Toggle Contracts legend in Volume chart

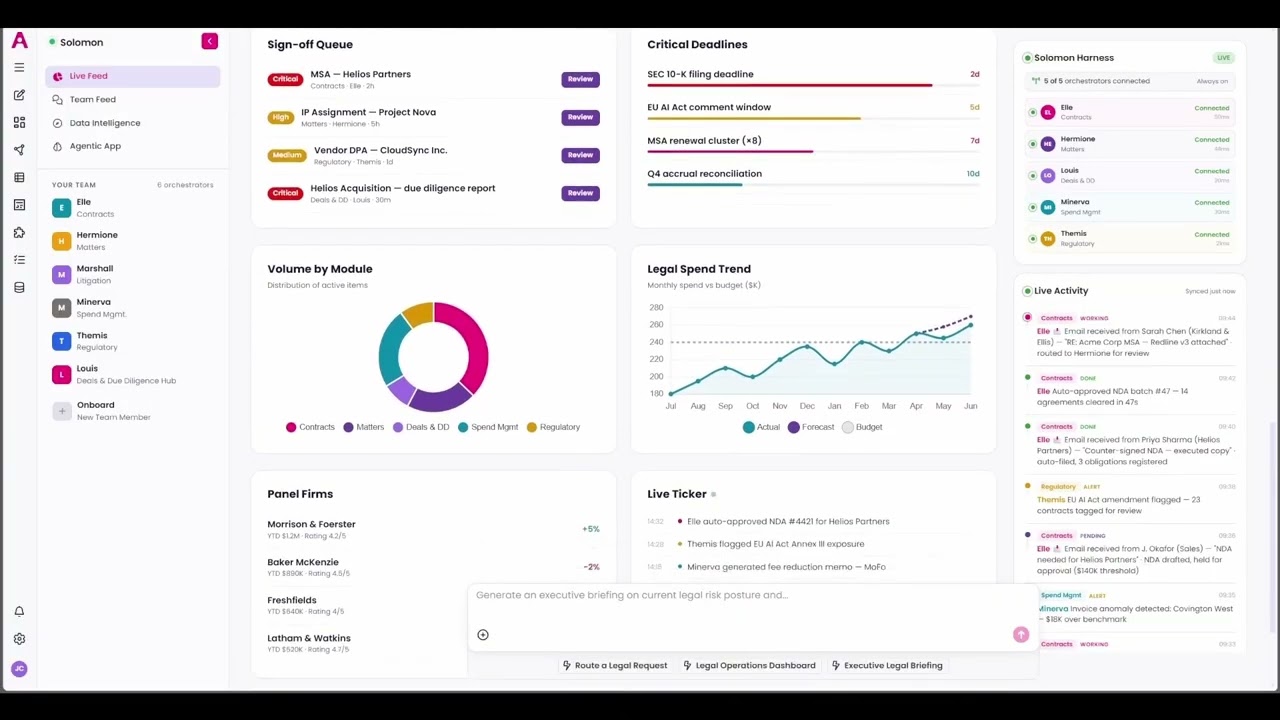[x=310, y=427]
